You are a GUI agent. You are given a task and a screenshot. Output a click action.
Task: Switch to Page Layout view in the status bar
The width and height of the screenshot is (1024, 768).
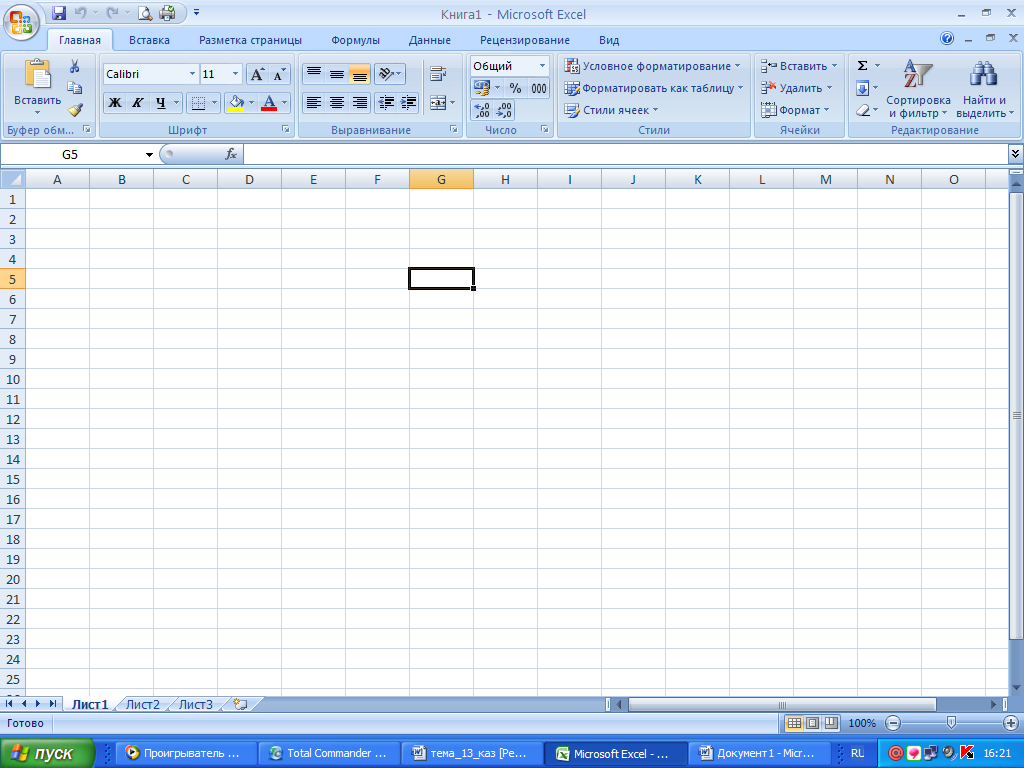click(x=812, y=723)
